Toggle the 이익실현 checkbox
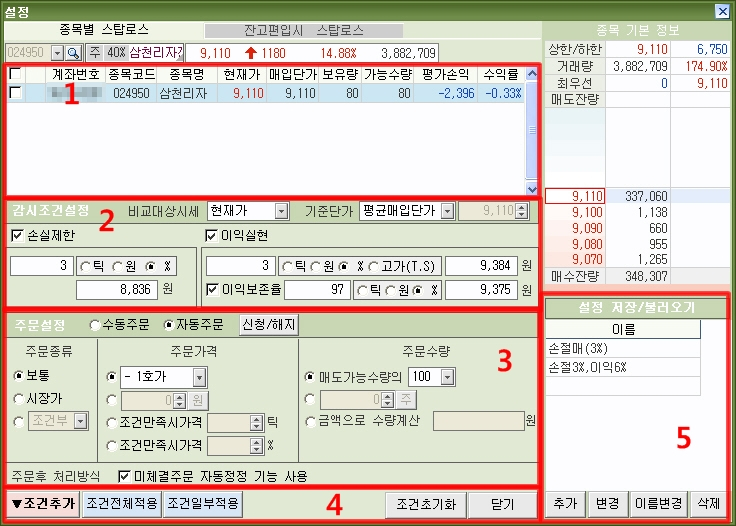The width and height of the screenshot is (736, 526). click(211, 236)
